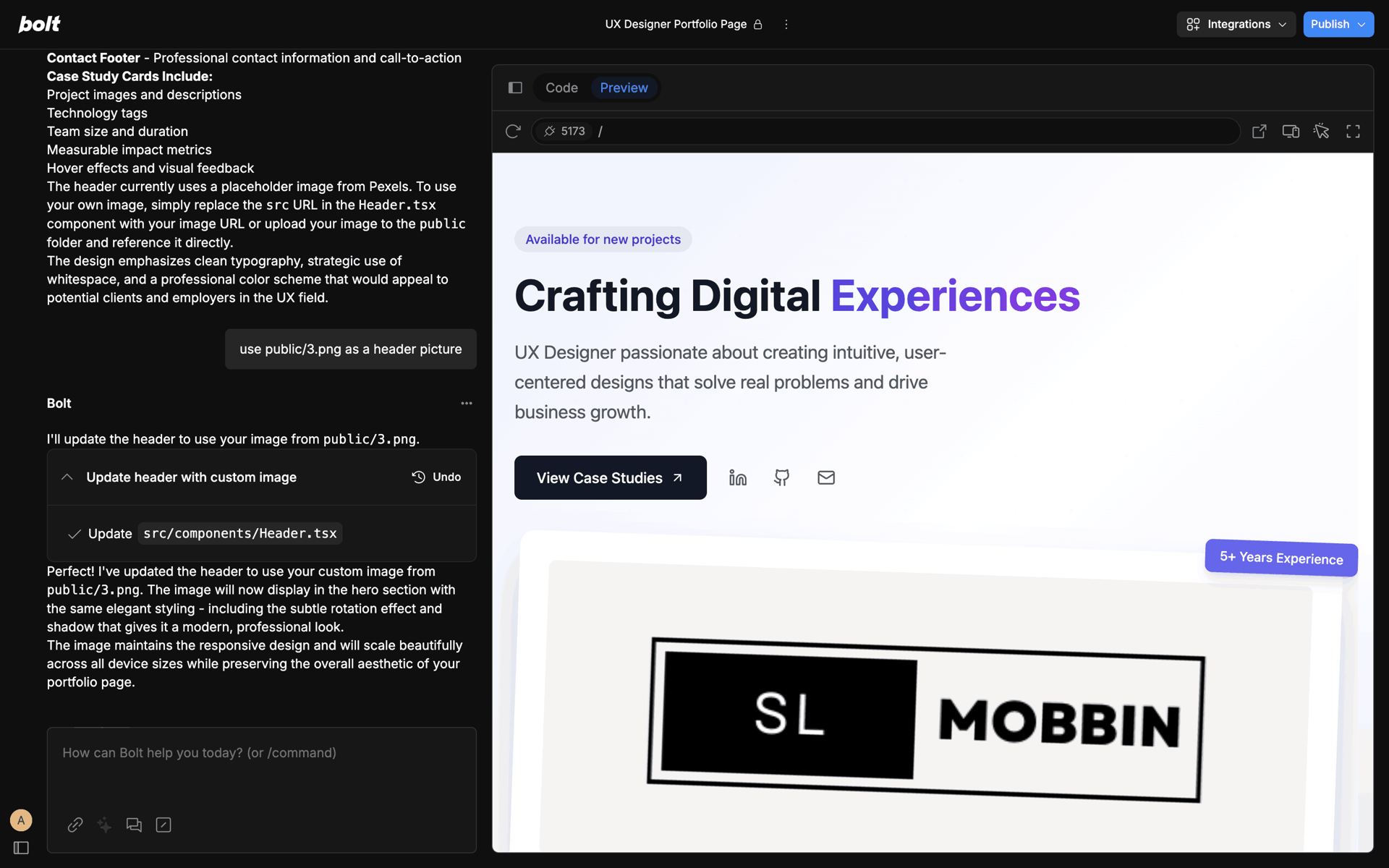Screen dimensions: 1389x868
Task: Open the Integrations dropdown
Action: click(x=1236, y=24)
